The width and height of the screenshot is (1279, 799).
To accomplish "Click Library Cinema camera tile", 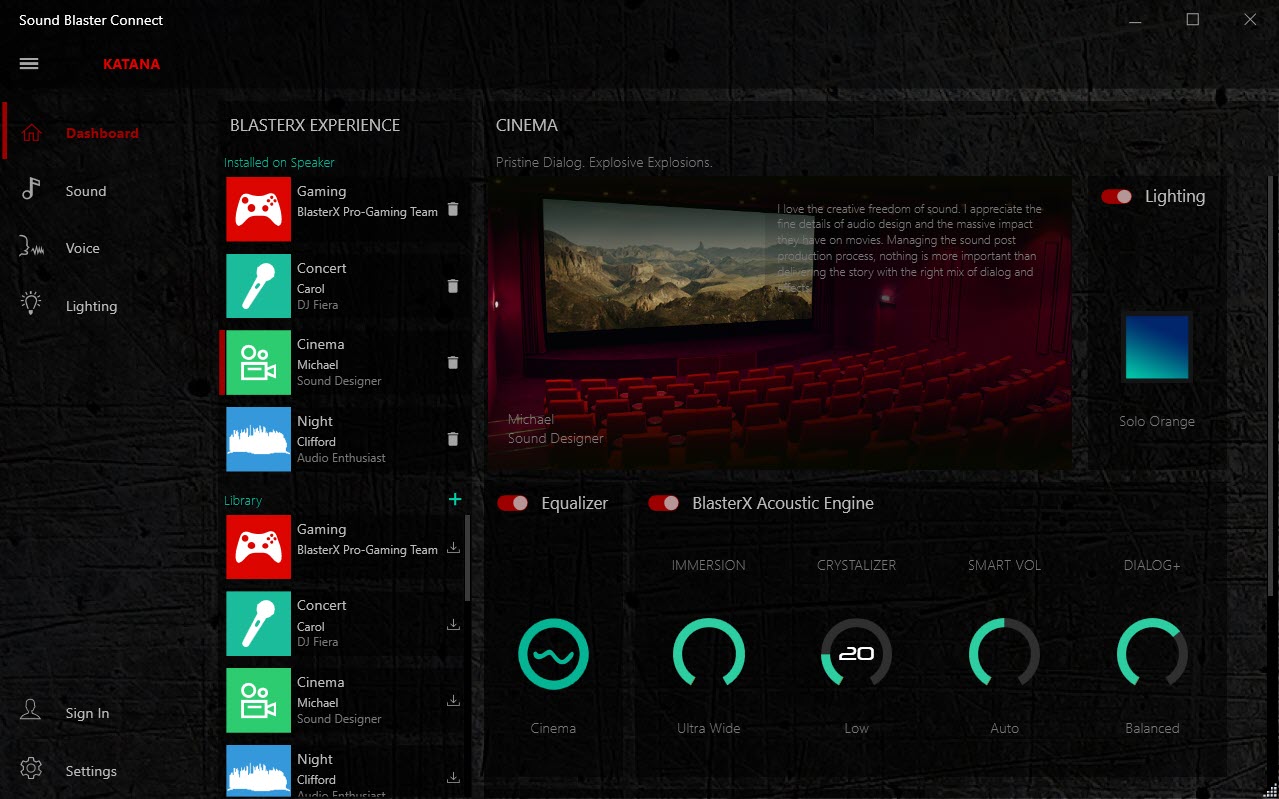I will pyautogui.click(x=258, y=701).
